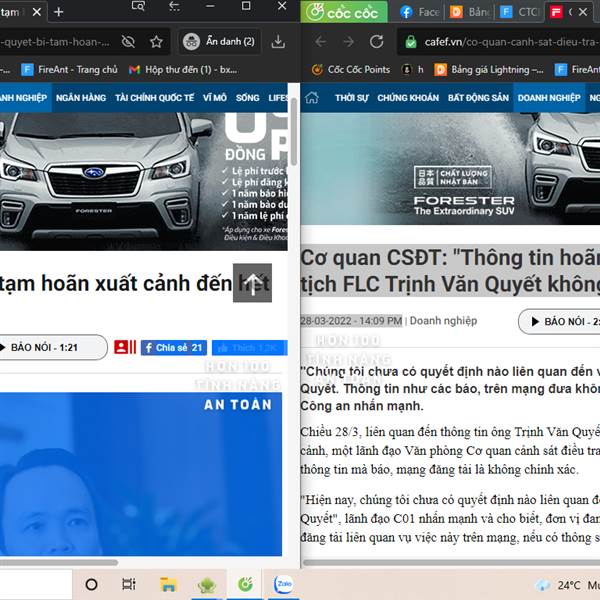Open Task View icon in taskbar
Viewport: 600px width, 600px height.
129,584
